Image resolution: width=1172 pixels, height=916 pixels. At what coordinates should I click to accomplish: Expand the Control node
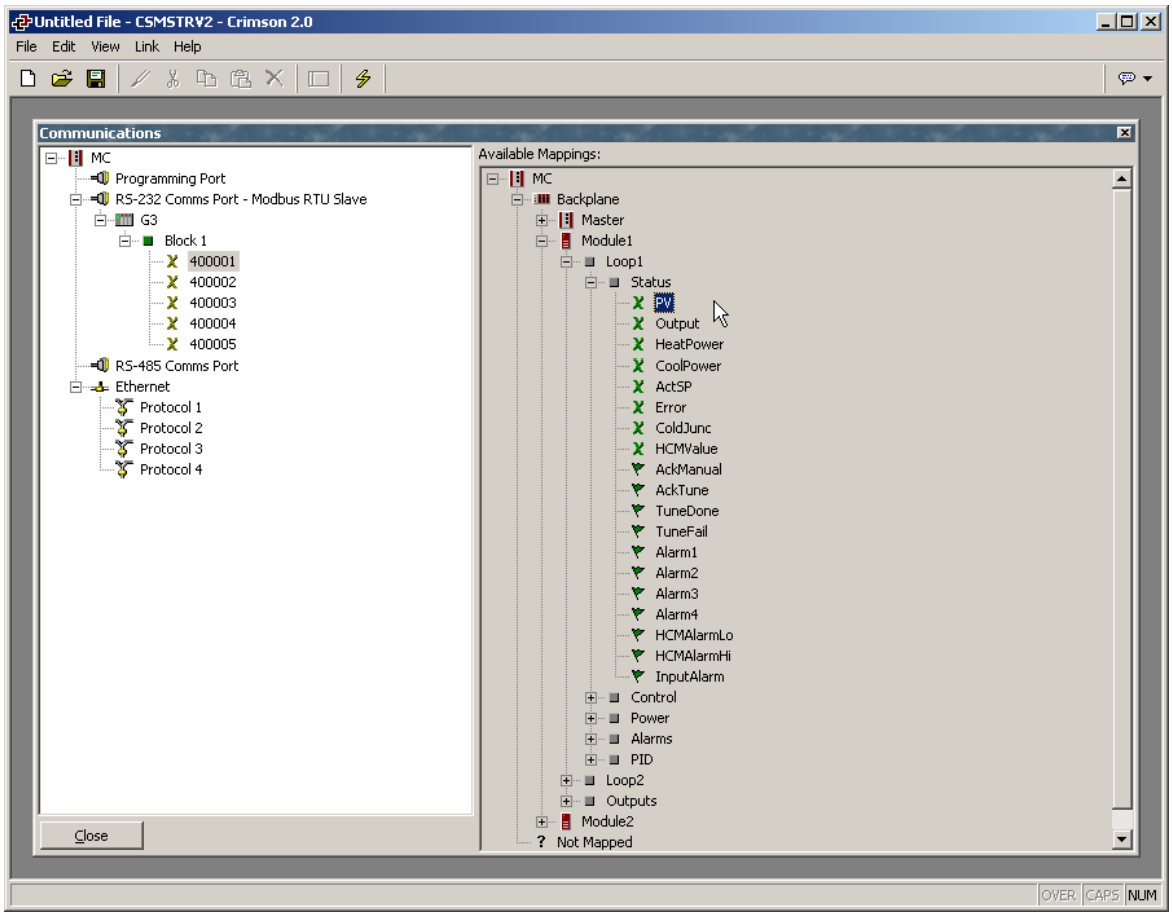point(590,698)
